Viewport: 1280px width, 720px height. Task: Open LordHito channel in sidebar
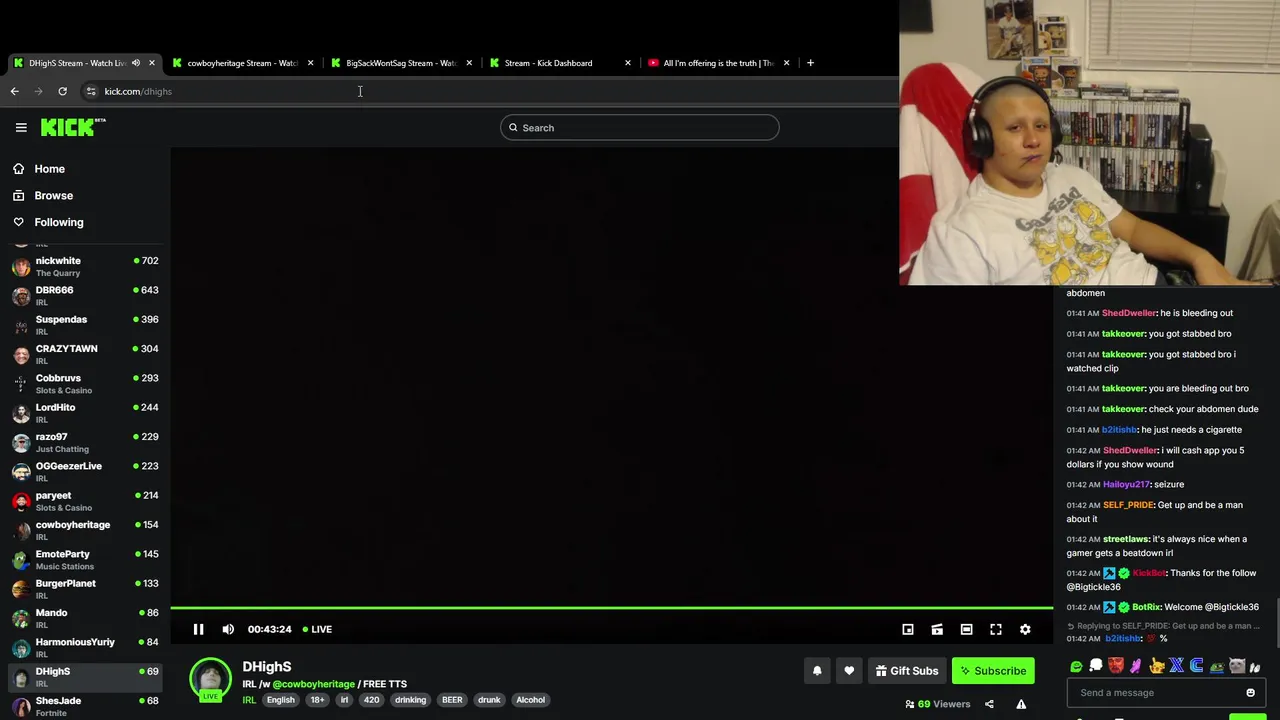(x=85, y=413)
